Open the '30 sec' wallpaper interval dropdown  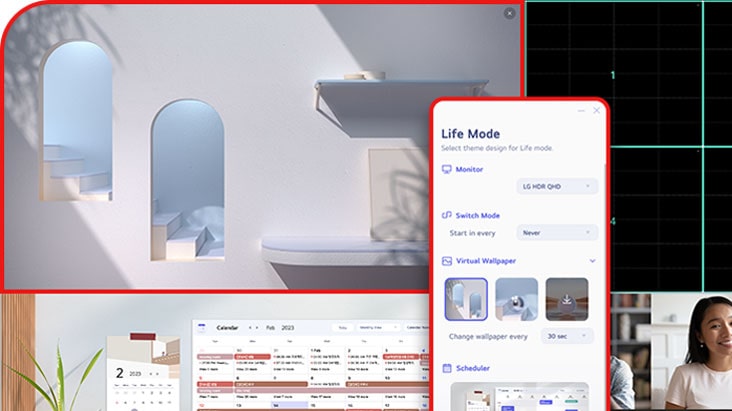566,336
